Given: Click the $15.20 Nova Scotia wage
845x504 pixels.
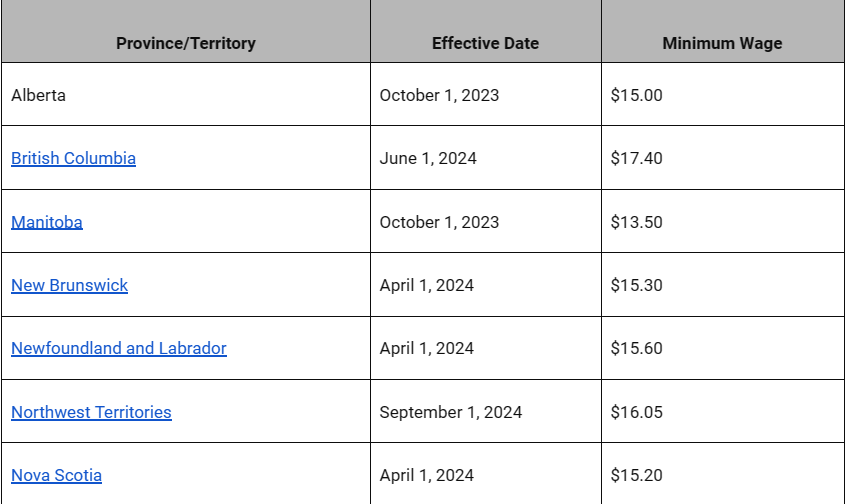Looking at the screenshot, I should [636, 475].
